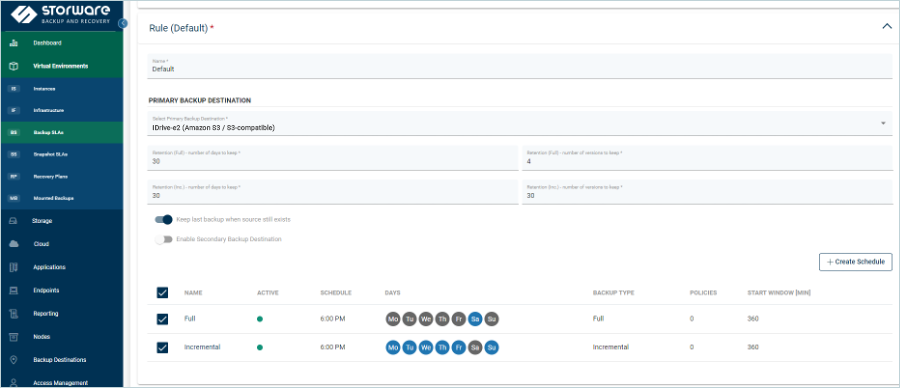900x388 pixels.
Task: Click the Storage disk icon
Action: point(14,221)
